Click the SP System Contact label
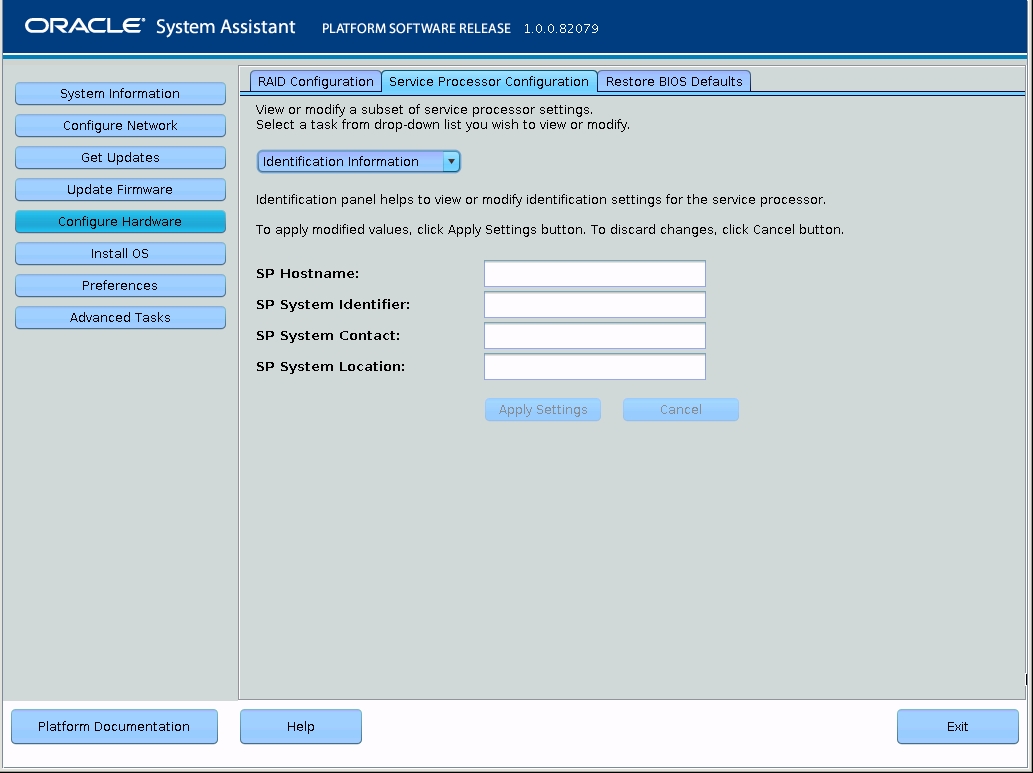Viewport: 1033px width, 773px height. point(328,335)
